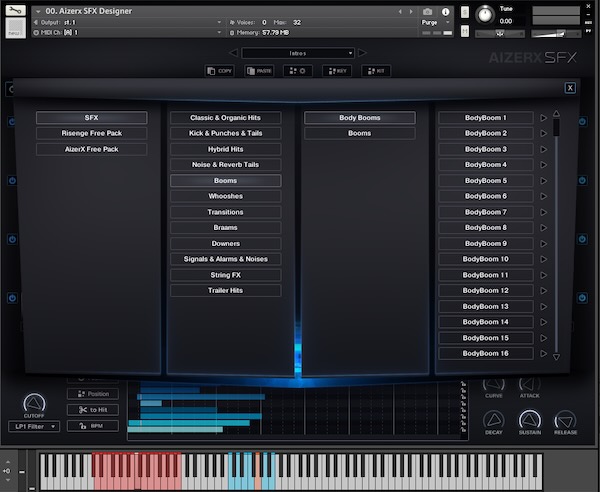Toggle topmost power button on left edge
The height and width of the screenshot is (492, 600).
pyautogui.click(x=12, y=122)
